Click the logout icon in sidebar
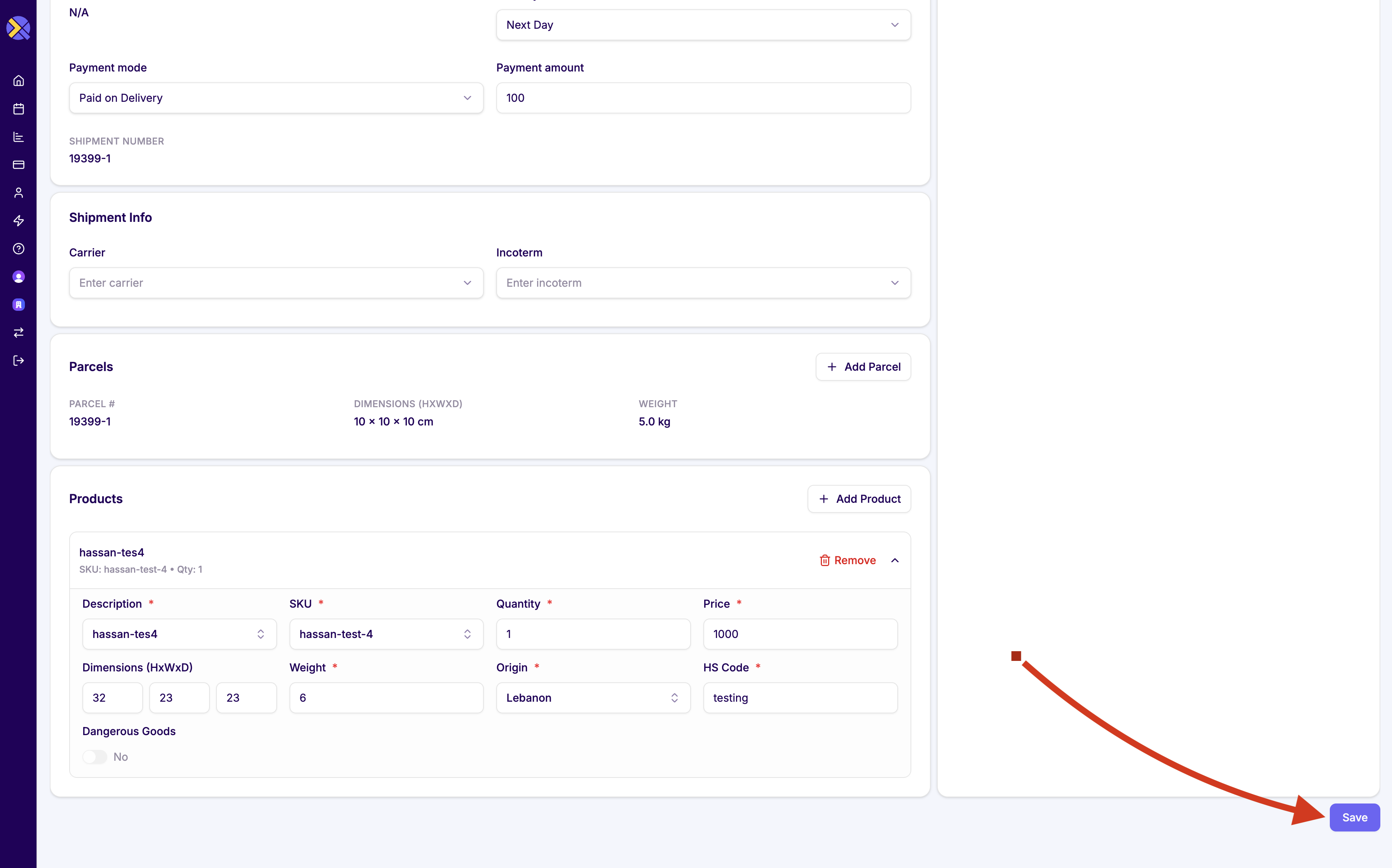 tap(18, 361)
